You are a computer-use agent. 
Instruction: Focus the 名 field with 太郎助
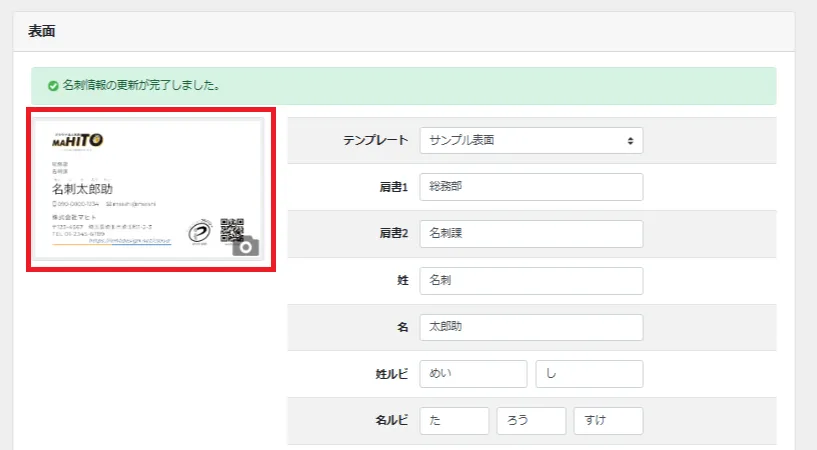click(x=531, y=327)
